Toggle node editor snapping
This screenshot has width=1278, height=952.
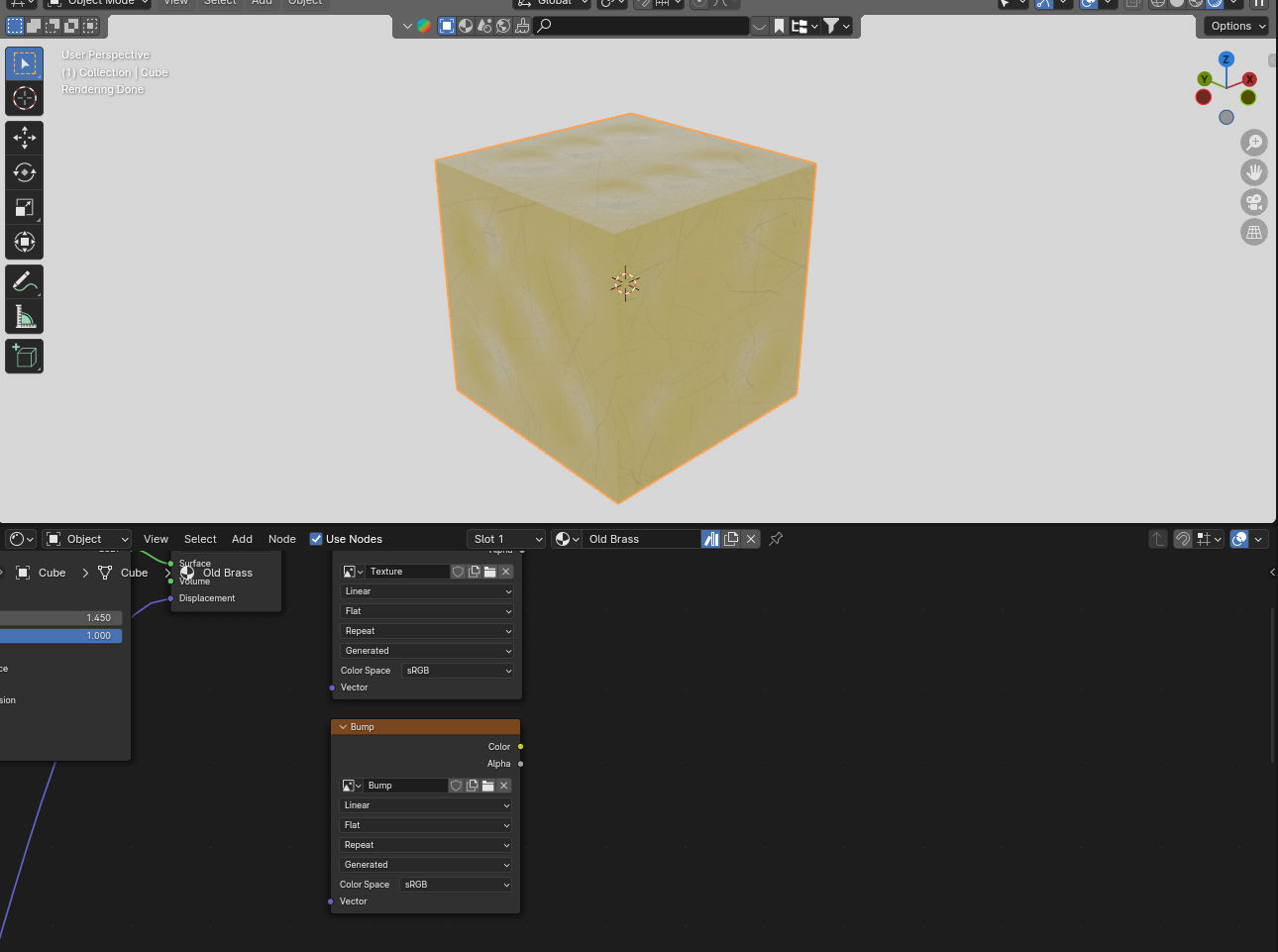tap(1182, 539)
